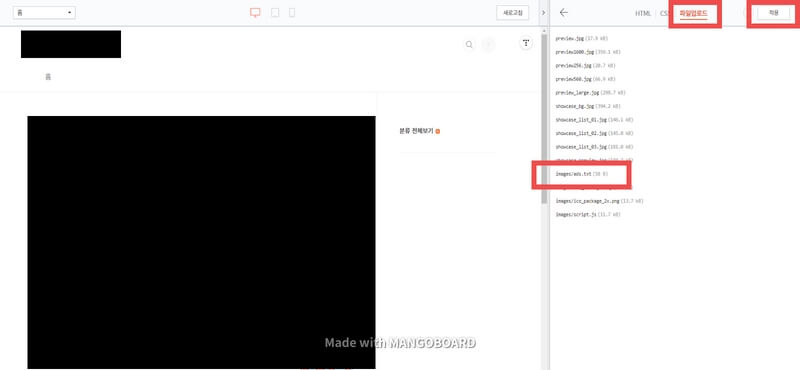Click the round T icon in blog header

pos(526,43)
